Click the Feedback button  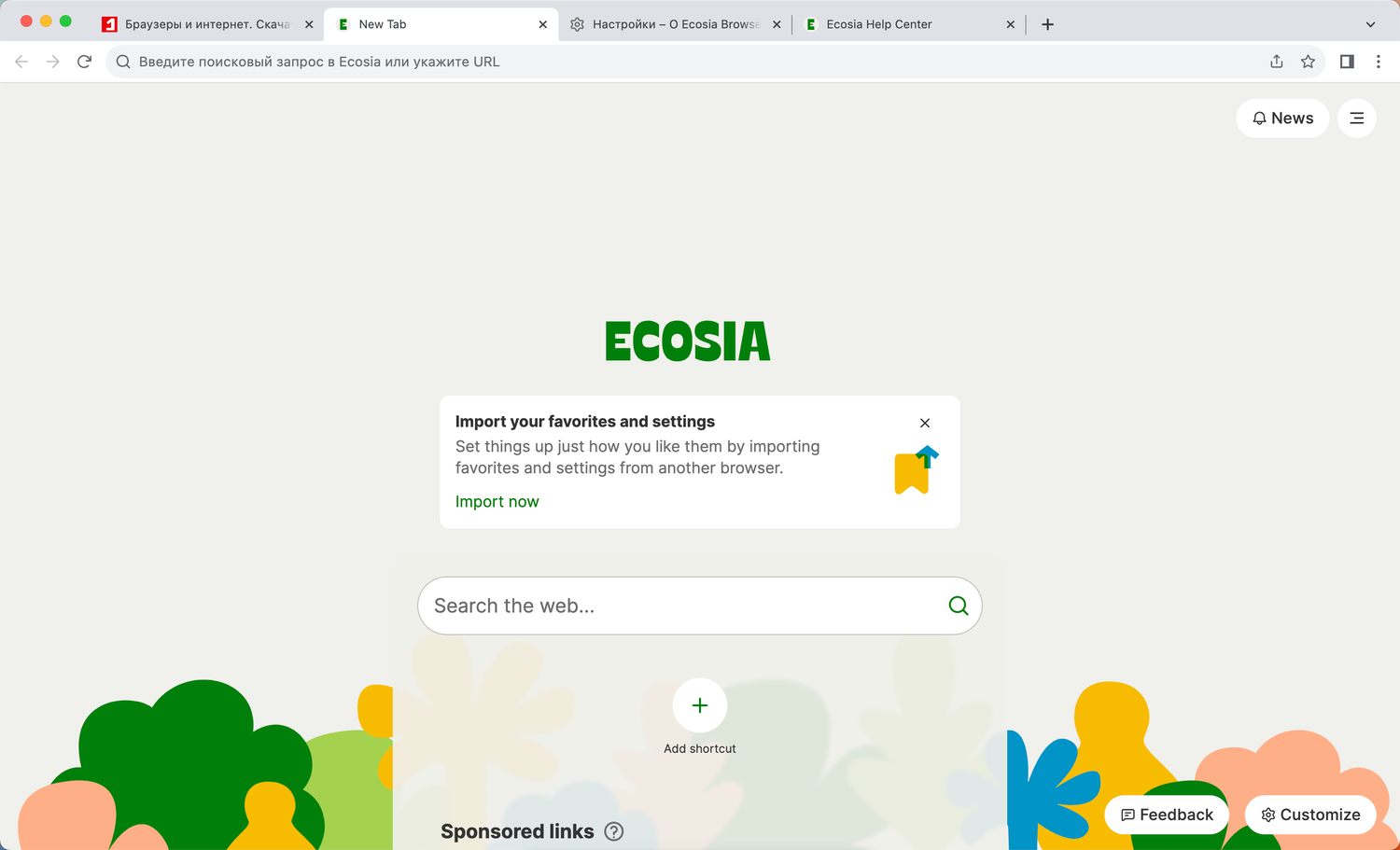[1167, 815]
